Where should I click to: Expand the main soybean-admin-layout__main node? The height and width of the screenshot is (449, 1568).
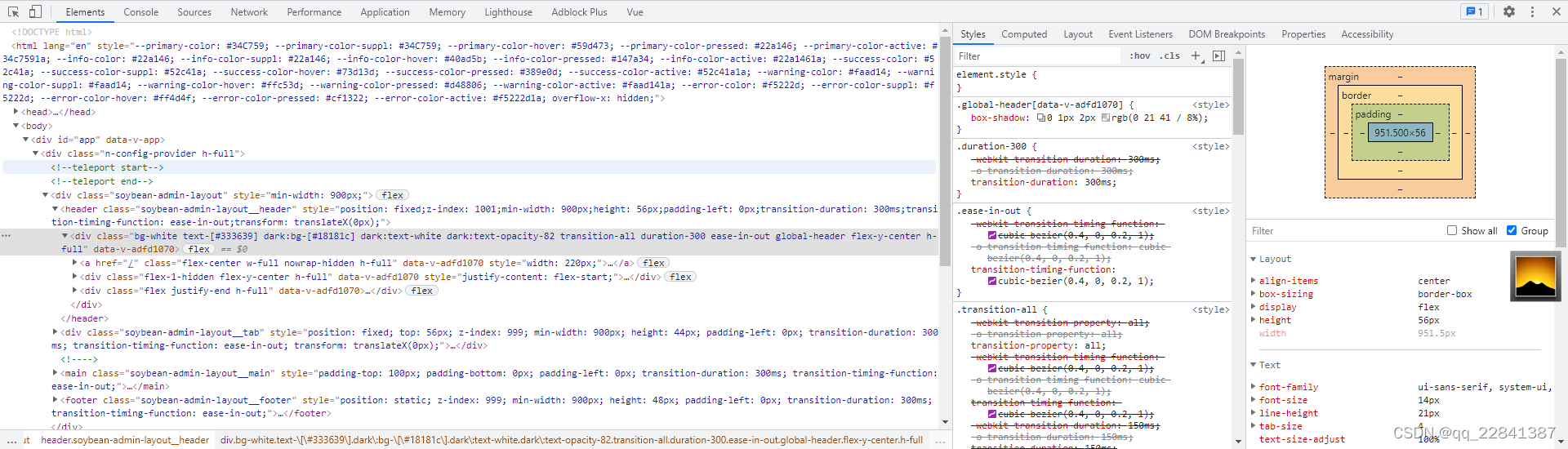(x=55, y=373)
